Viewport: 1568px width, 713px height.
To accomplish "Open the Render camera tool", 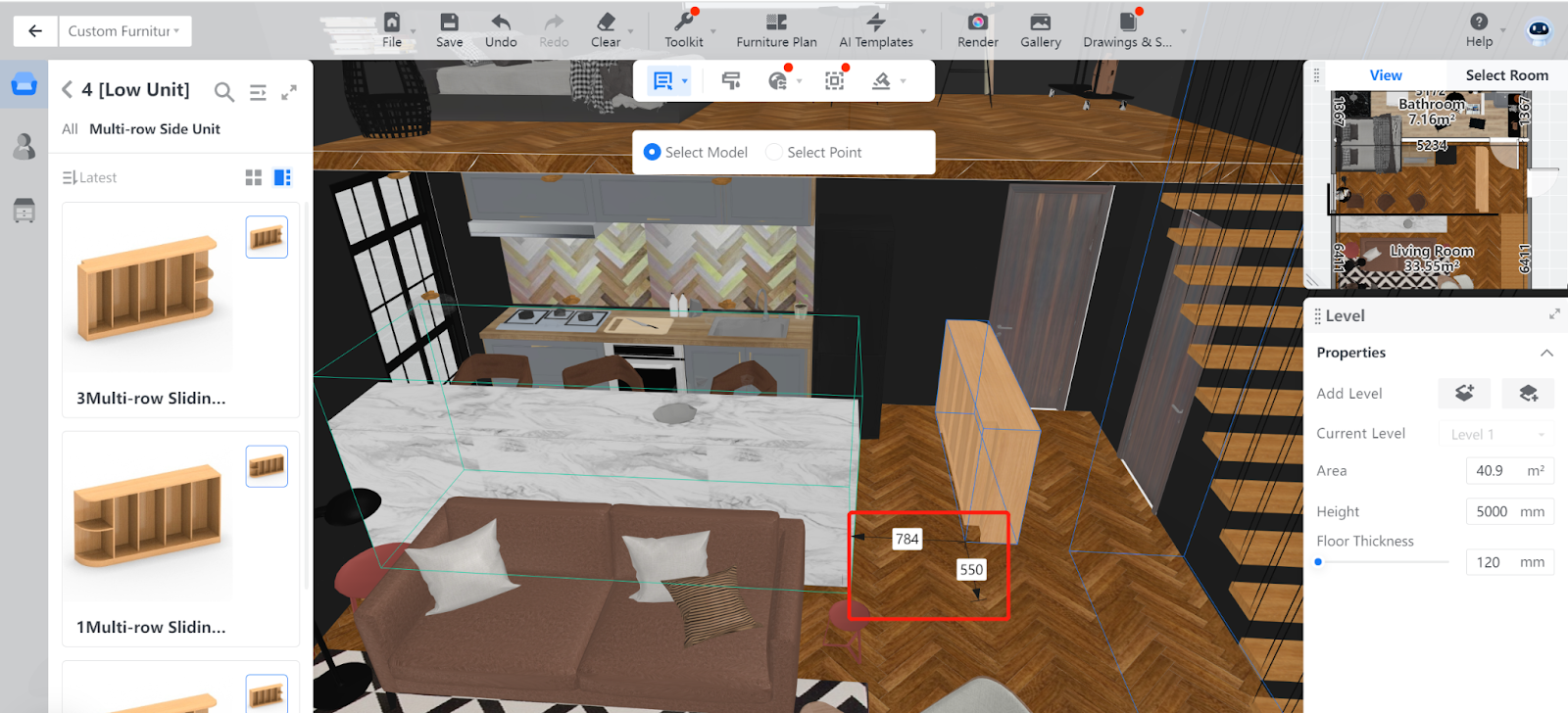I will [x=977, y=24].
